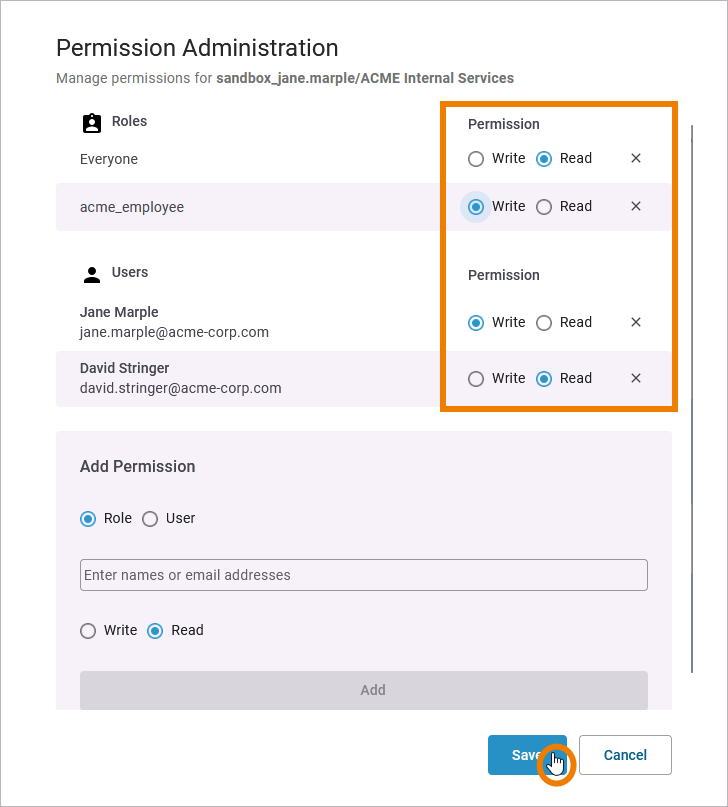Click names or email addresses field
The image size is (728, 807).
363,575
